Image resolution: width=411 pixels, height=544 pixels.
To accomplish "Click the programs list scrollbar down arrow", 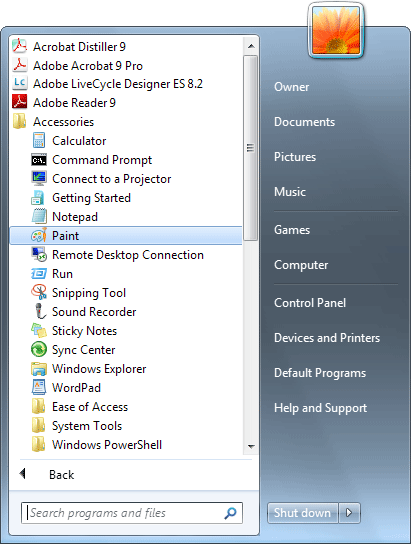I will click(x=251, y=446).
